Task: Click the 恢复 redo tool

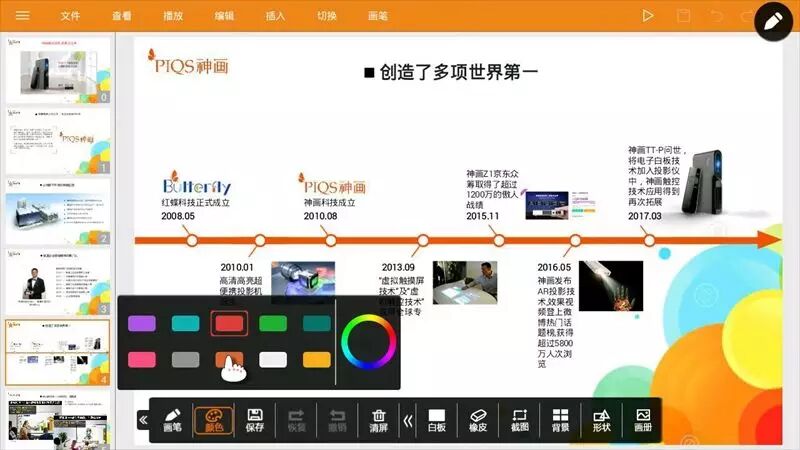Action: tap(296, 420)
